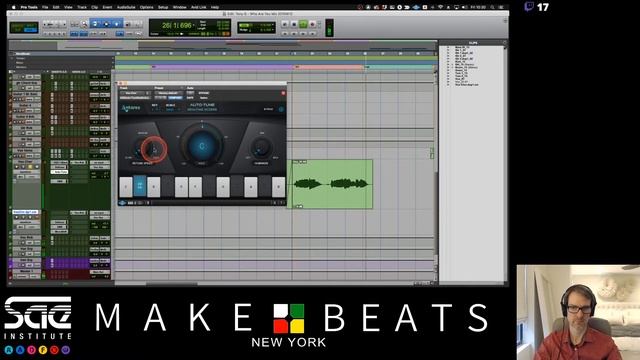The height and width of the screenshot is (360, 640).
Task: Click the webcam video thumbnail
Action: click(578, 313)
